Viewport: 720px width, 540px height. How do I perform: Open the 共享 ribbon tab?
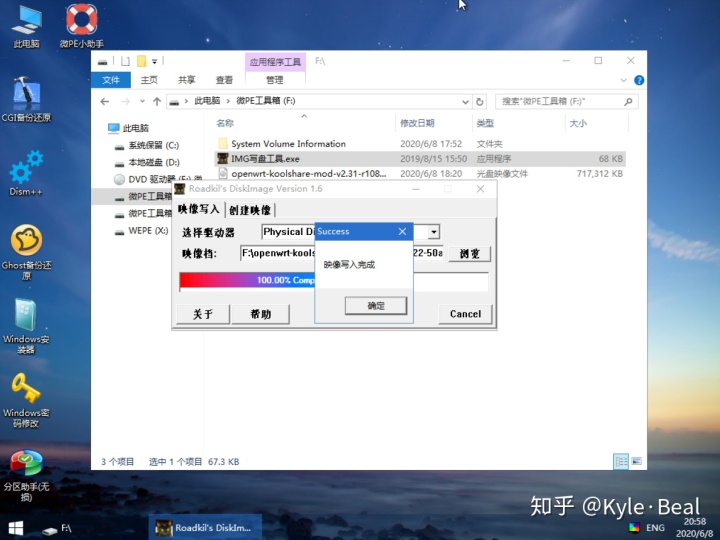186,80
